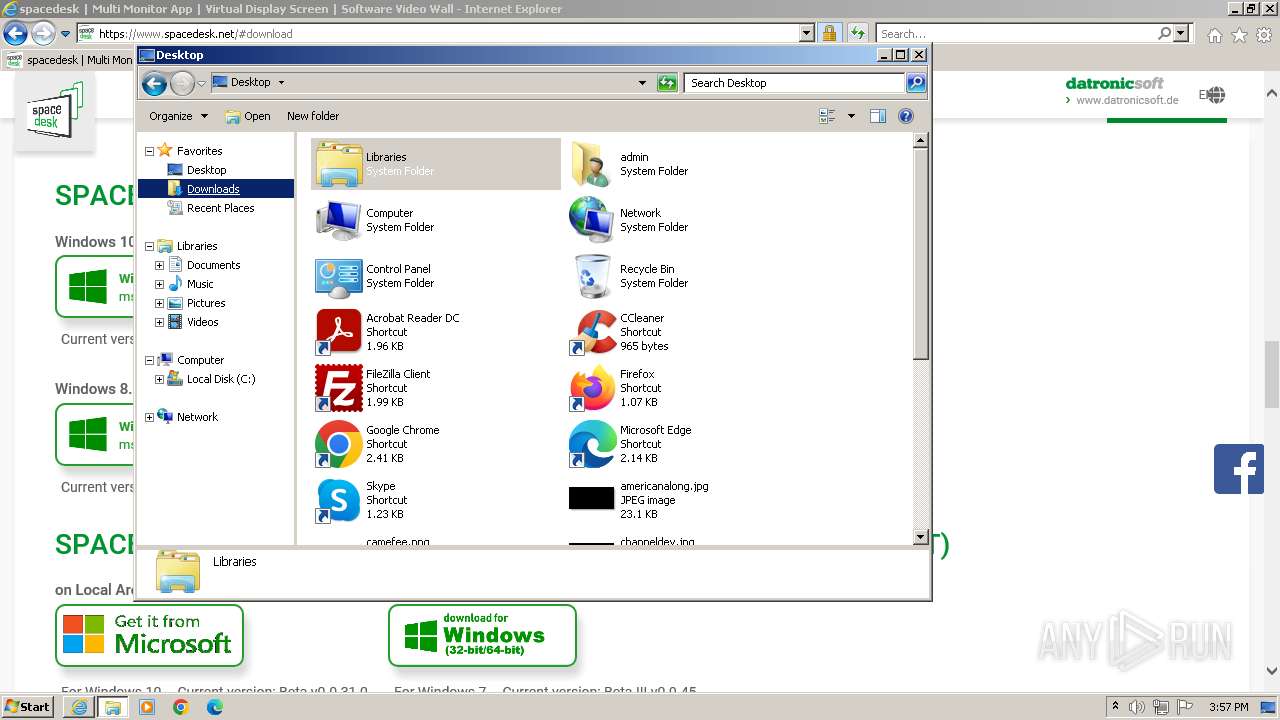Change view using the views icon

pyautogui.click(x=827, y=116)
